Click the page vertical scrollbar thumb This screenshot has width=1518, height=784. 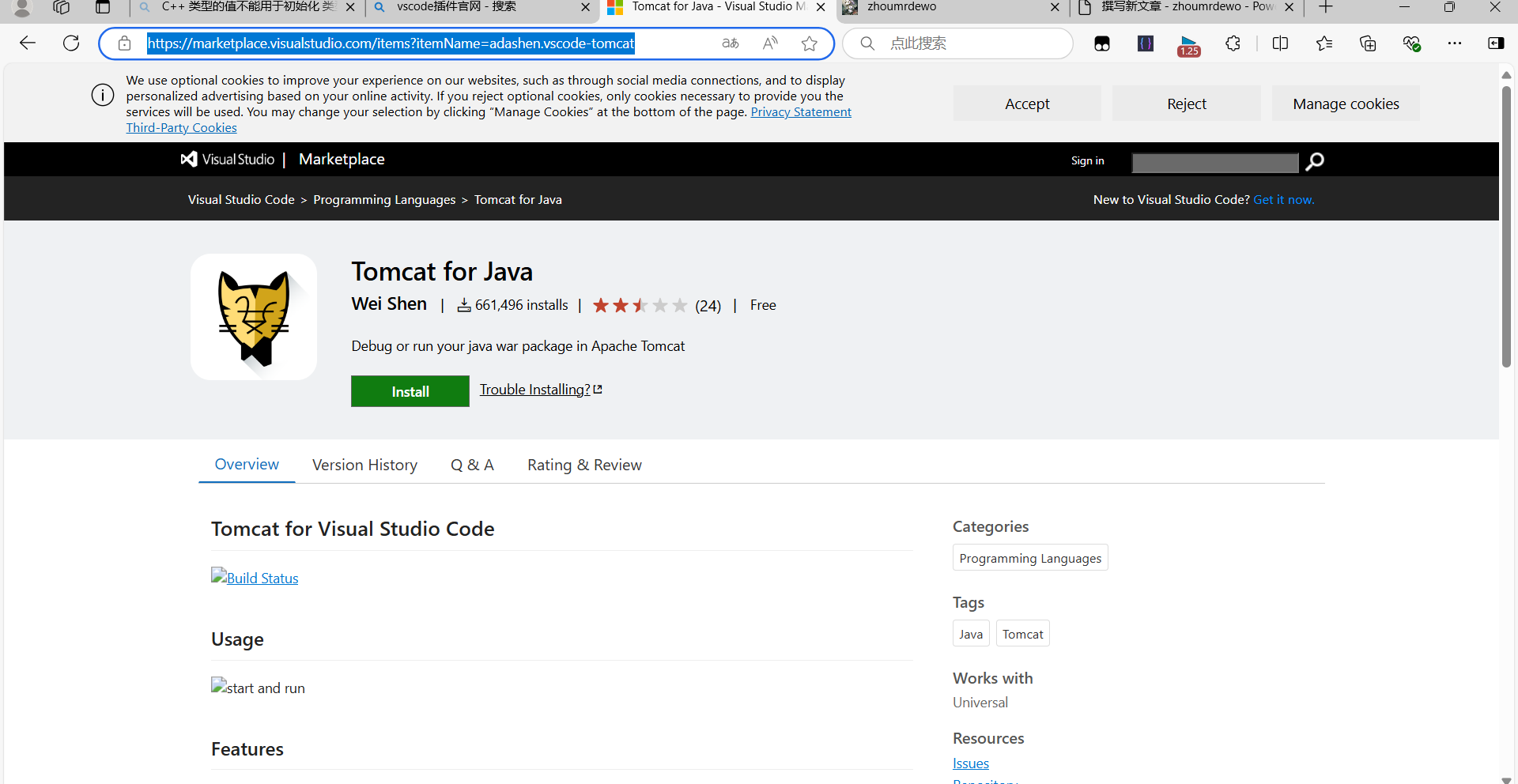[x=1506, y=227]
